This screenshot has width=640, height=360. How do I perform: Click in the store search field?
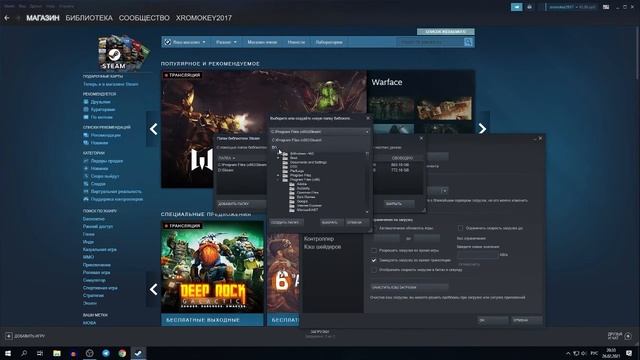(430, 42)
